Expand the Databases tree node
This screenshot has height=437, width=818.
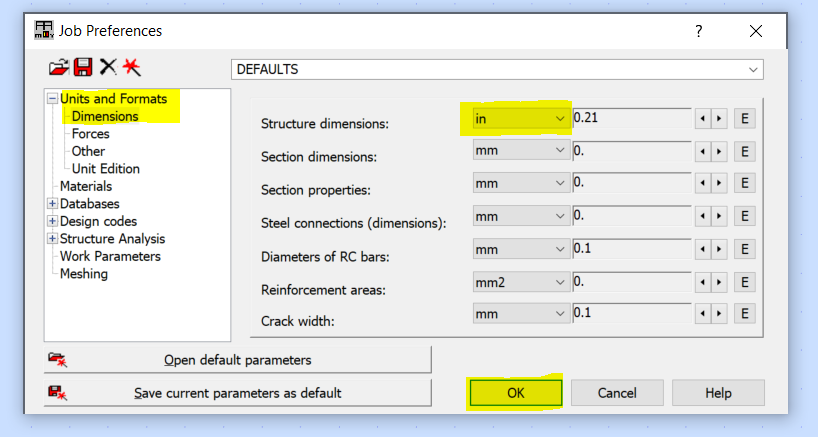click(x=52, y=204)
